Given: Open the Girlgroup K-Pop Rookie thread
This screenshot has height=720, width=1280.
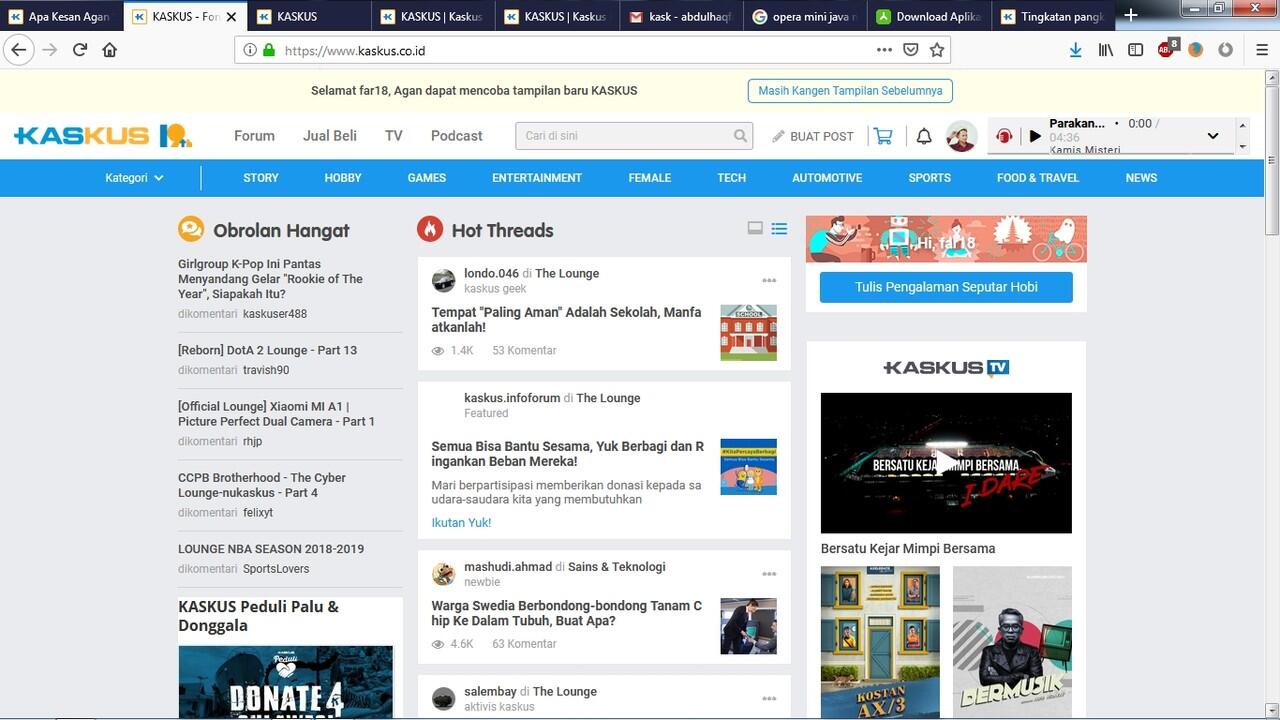Looking at the screenshot, I should [270, 279].
